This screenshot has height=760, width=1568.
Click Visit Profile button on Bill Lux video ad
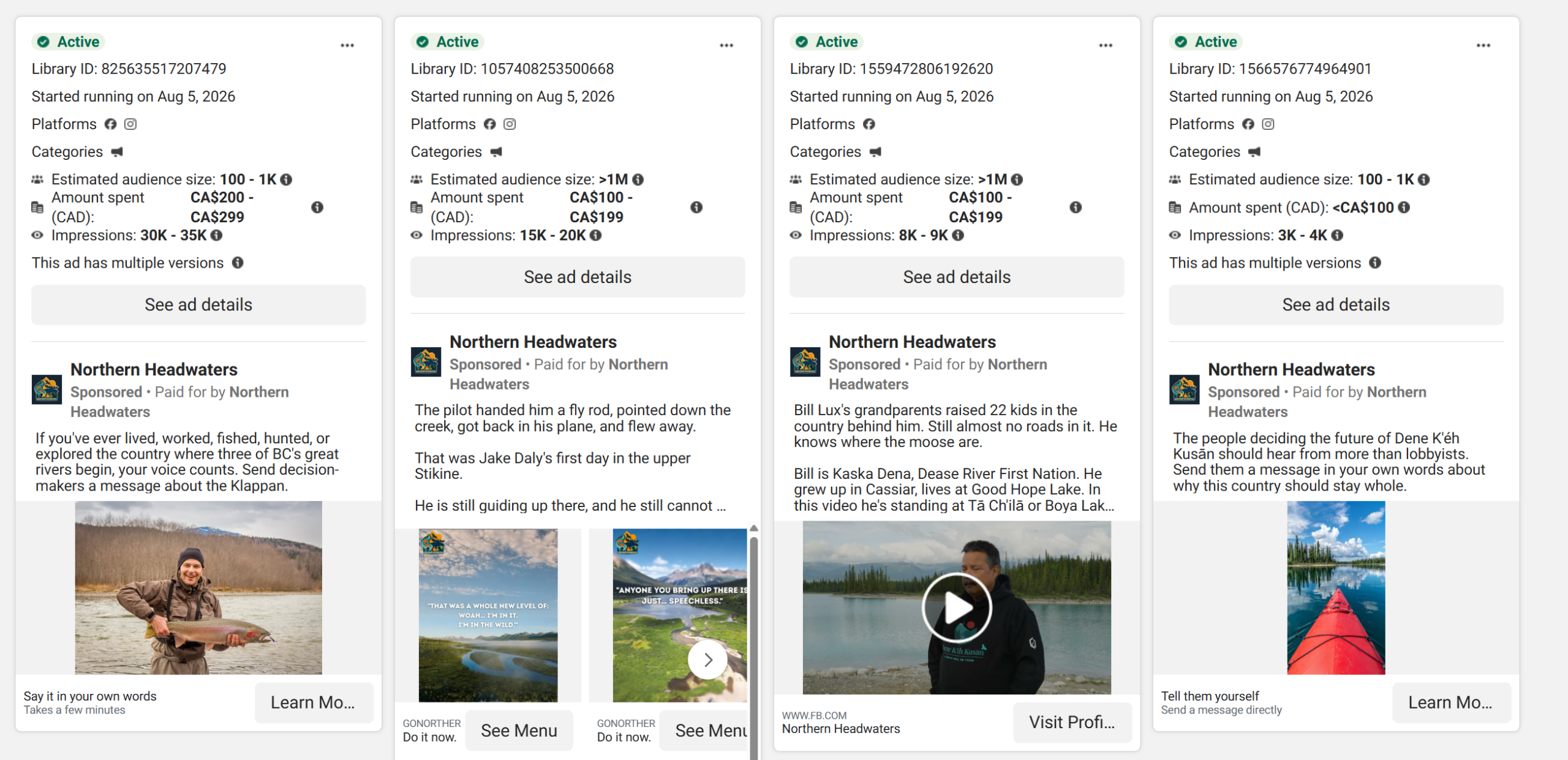coord(1072,723)
